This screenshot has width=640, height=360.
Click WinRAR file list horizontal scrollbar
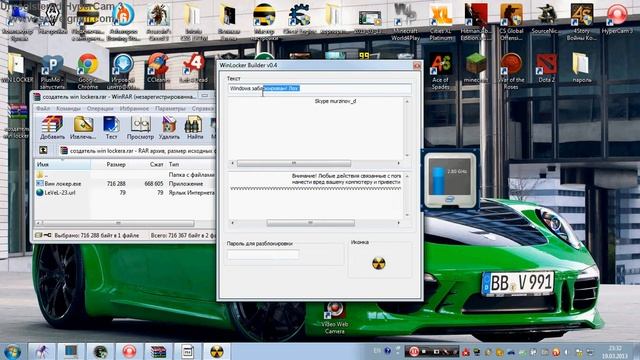pyautogui.click(x=118, y=223)
